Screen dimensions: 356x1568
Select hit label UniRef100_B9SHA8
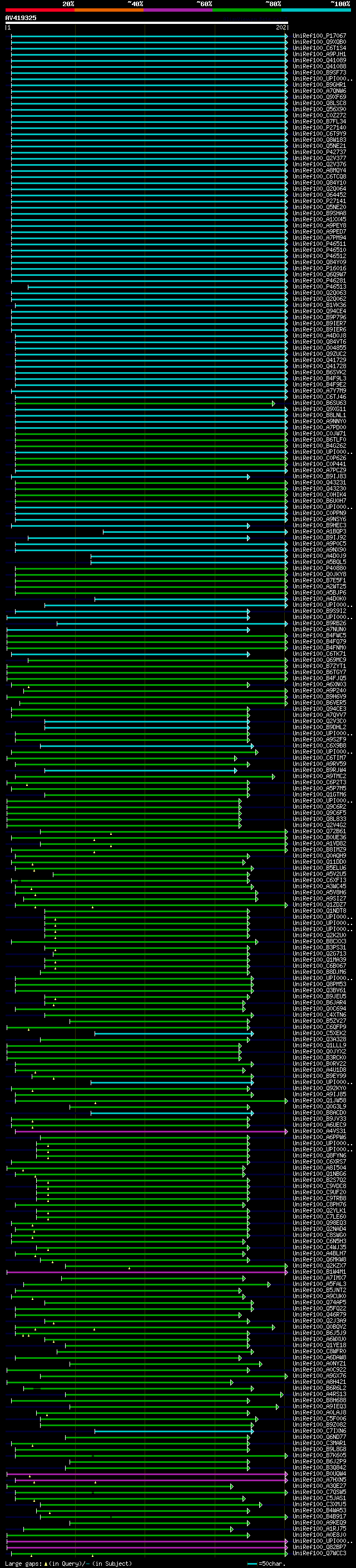coord(319,213)
